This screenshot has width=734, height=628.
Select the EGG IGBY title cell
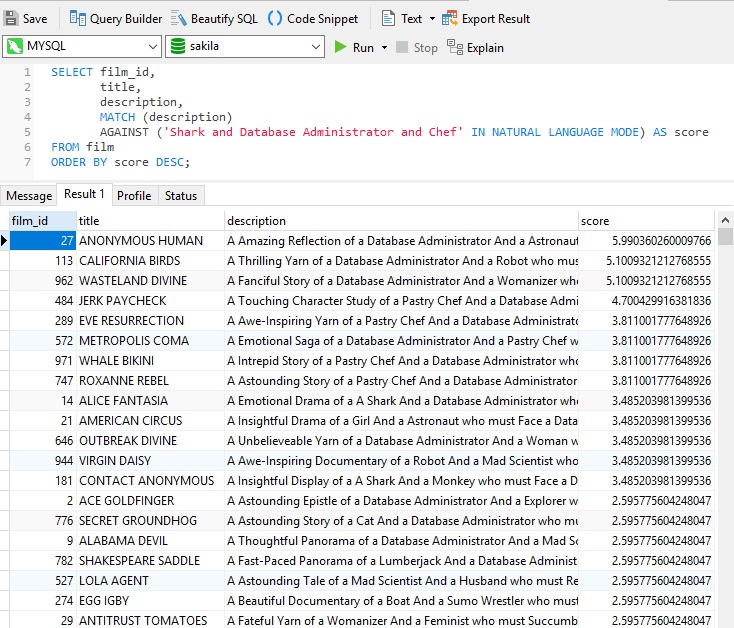(x=150, y=601)
